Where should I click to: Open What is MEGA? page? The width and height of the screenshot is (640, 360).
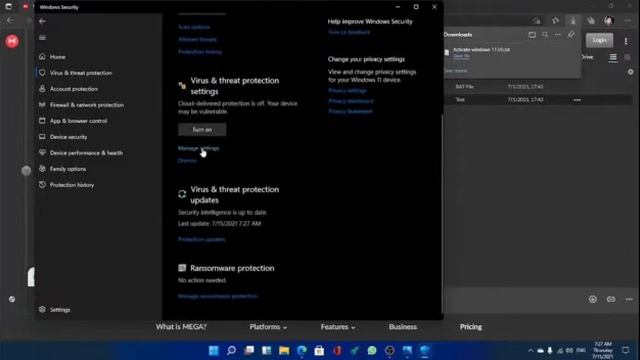coord(181,327)
